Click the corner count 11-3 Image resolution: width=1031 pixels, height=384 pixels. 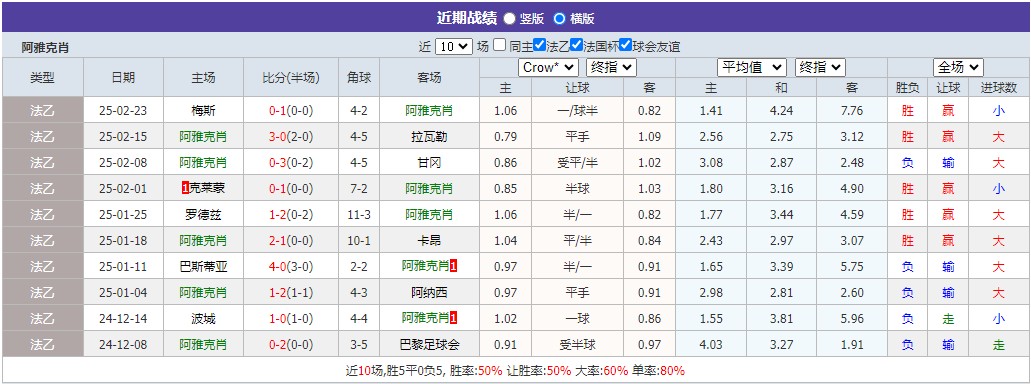(359, 214)
